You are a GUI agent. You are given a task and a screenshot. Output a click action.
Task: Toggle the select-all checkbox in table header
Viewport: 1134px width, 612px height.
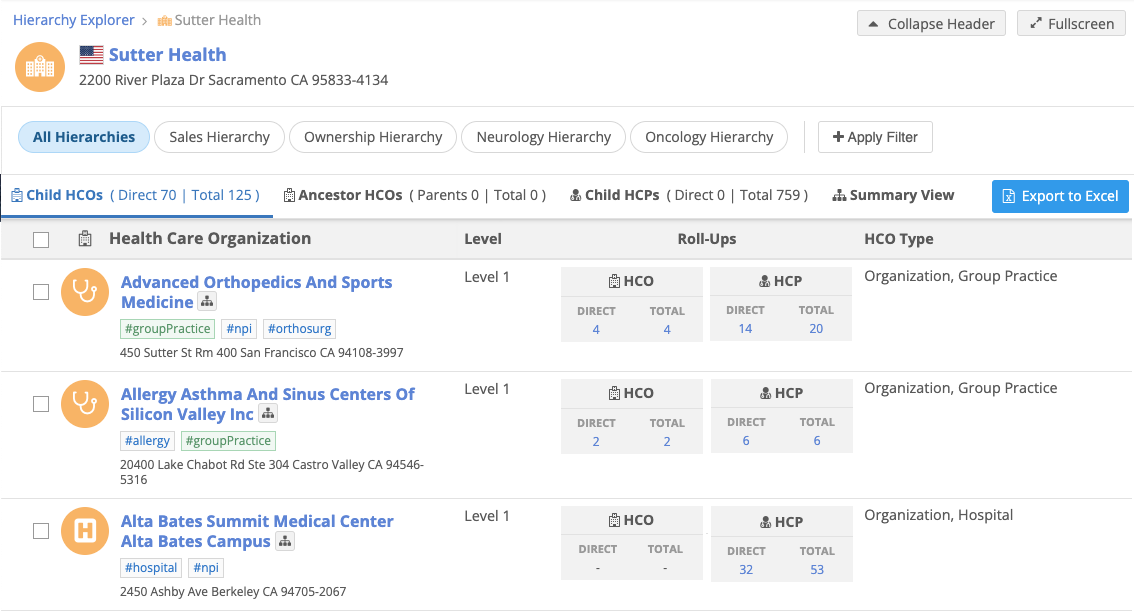(x=41, y=239)
